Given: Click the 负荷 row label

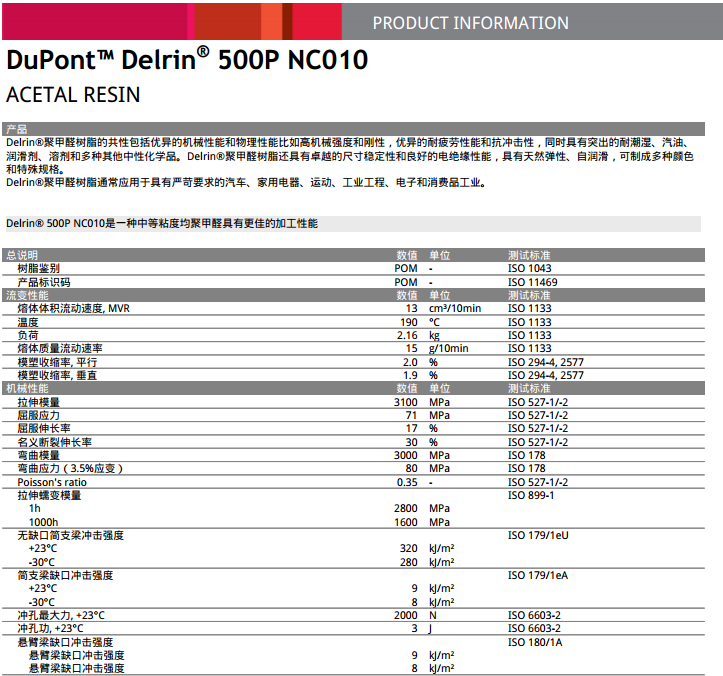Looking at the screenshot, I should coord(28,335).
